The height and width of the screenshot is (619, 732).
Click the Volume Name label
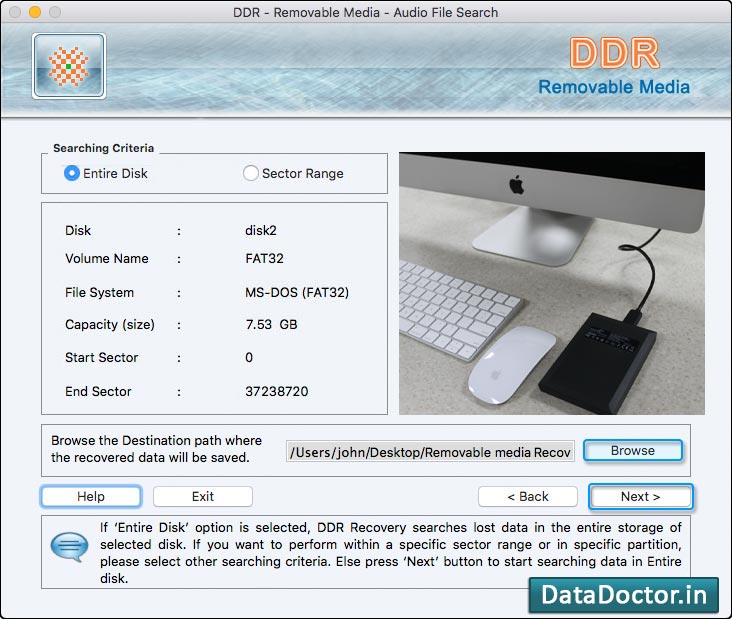107,259
